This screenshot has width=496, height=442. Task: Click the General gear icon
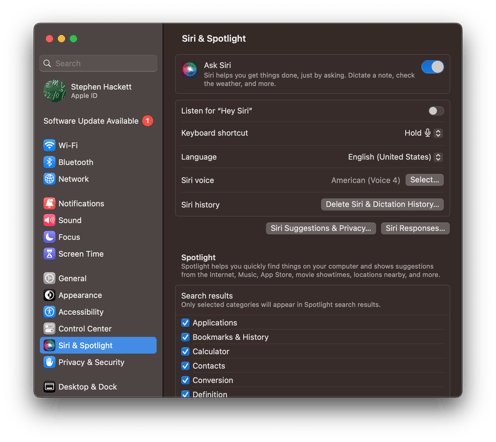(49, 278)
